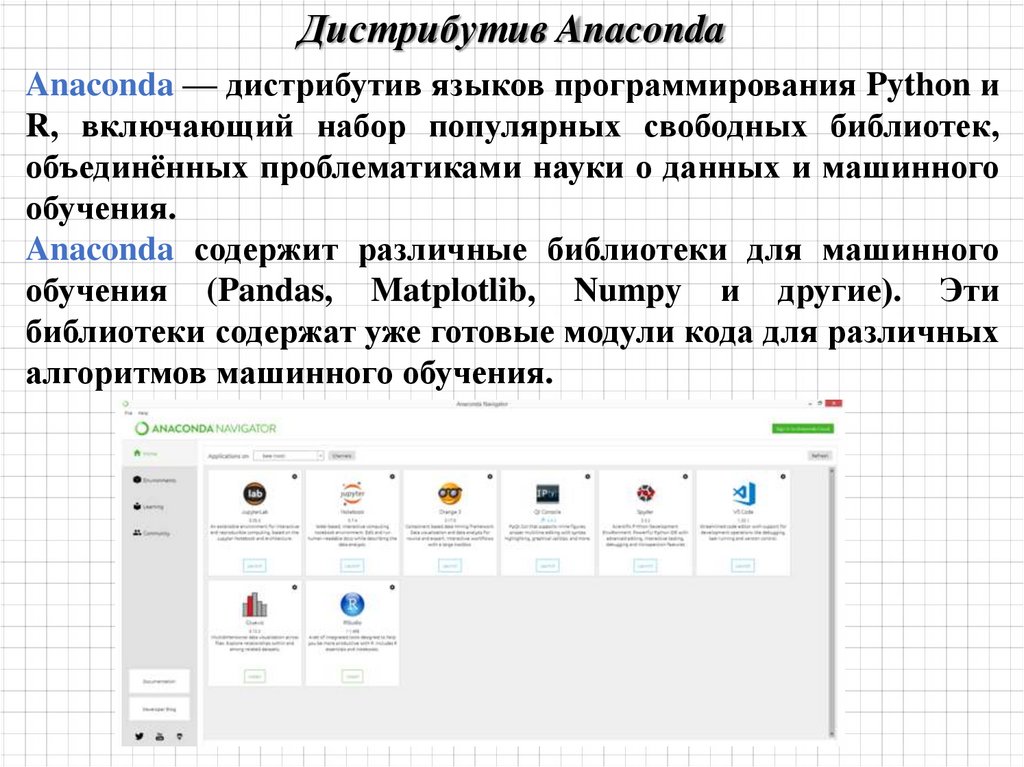Click the first blue Anaconda word

(x=100, y=86)
